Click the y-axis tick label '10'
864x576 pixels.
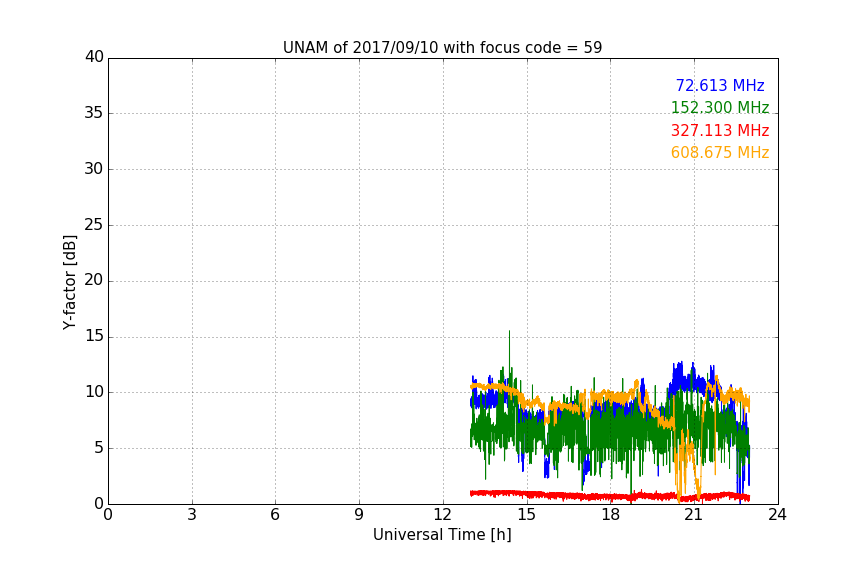point(94,392)
